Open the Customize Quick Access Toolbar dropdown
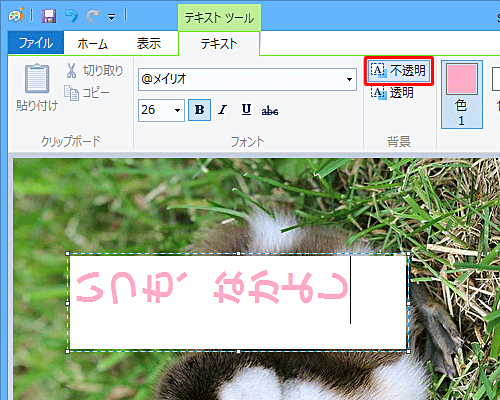This screenshot has height=400, width=500. pyautogui.click(x=112, y=17)
